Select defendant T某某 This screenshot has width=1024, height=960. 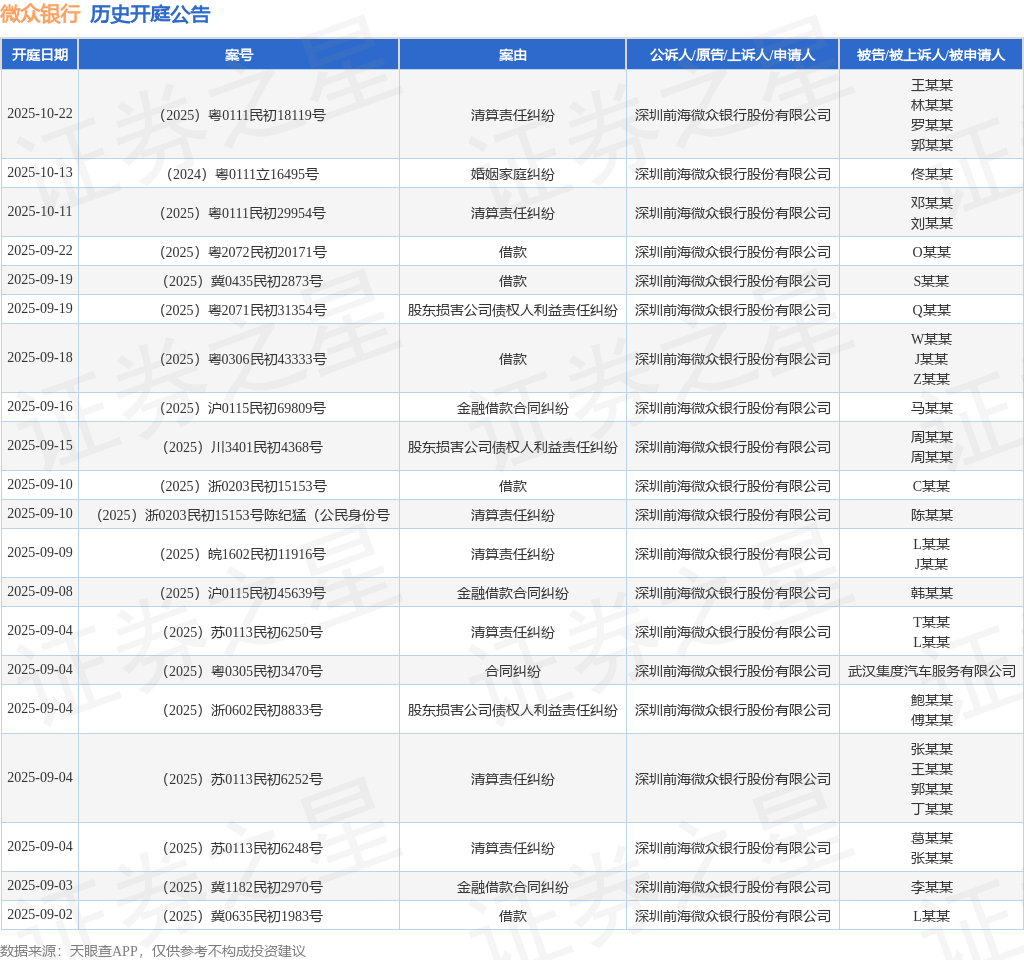pyautogui.click(x=931, y=622)
